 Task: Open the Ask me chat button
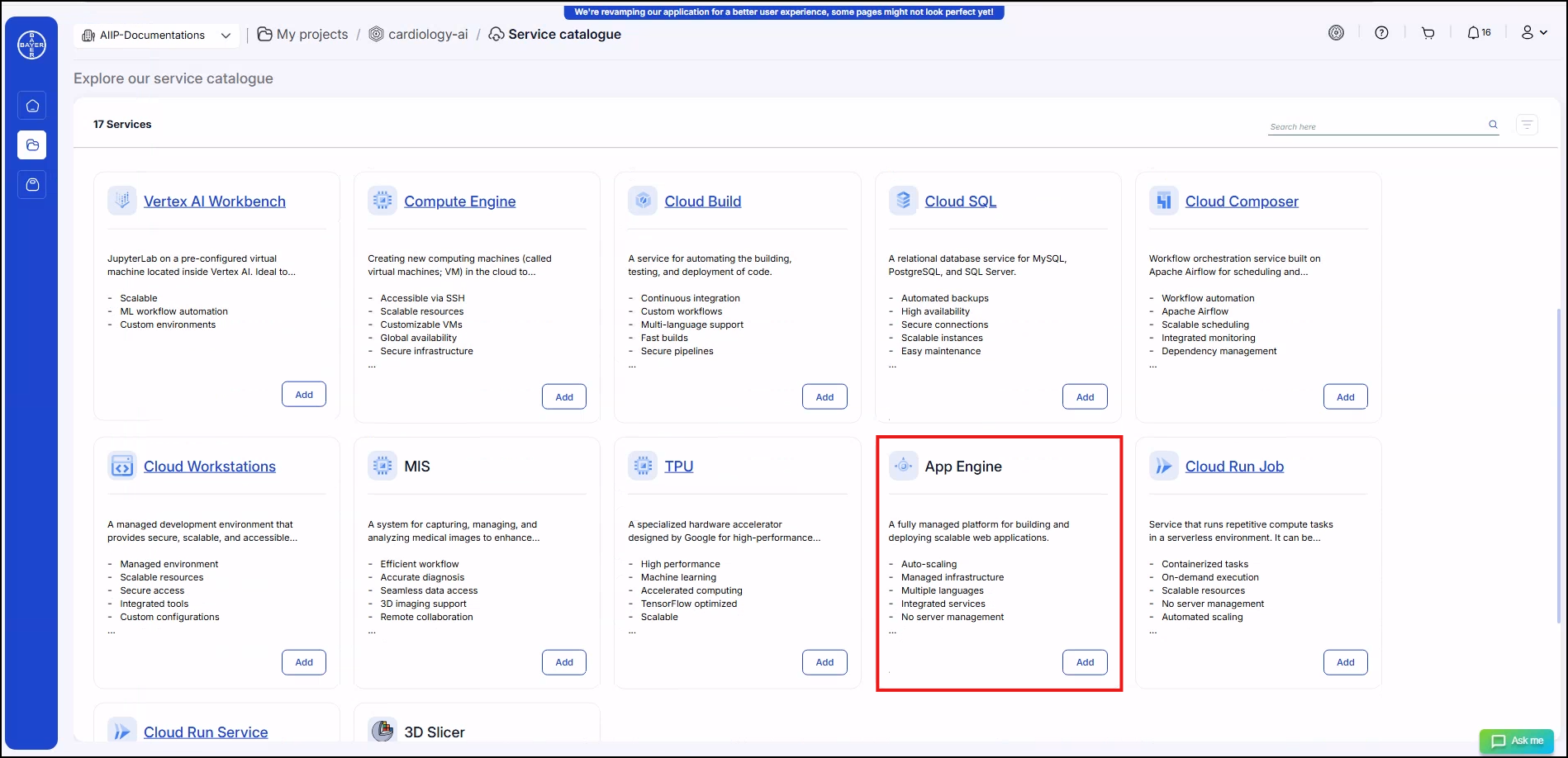pos(1517,741)
